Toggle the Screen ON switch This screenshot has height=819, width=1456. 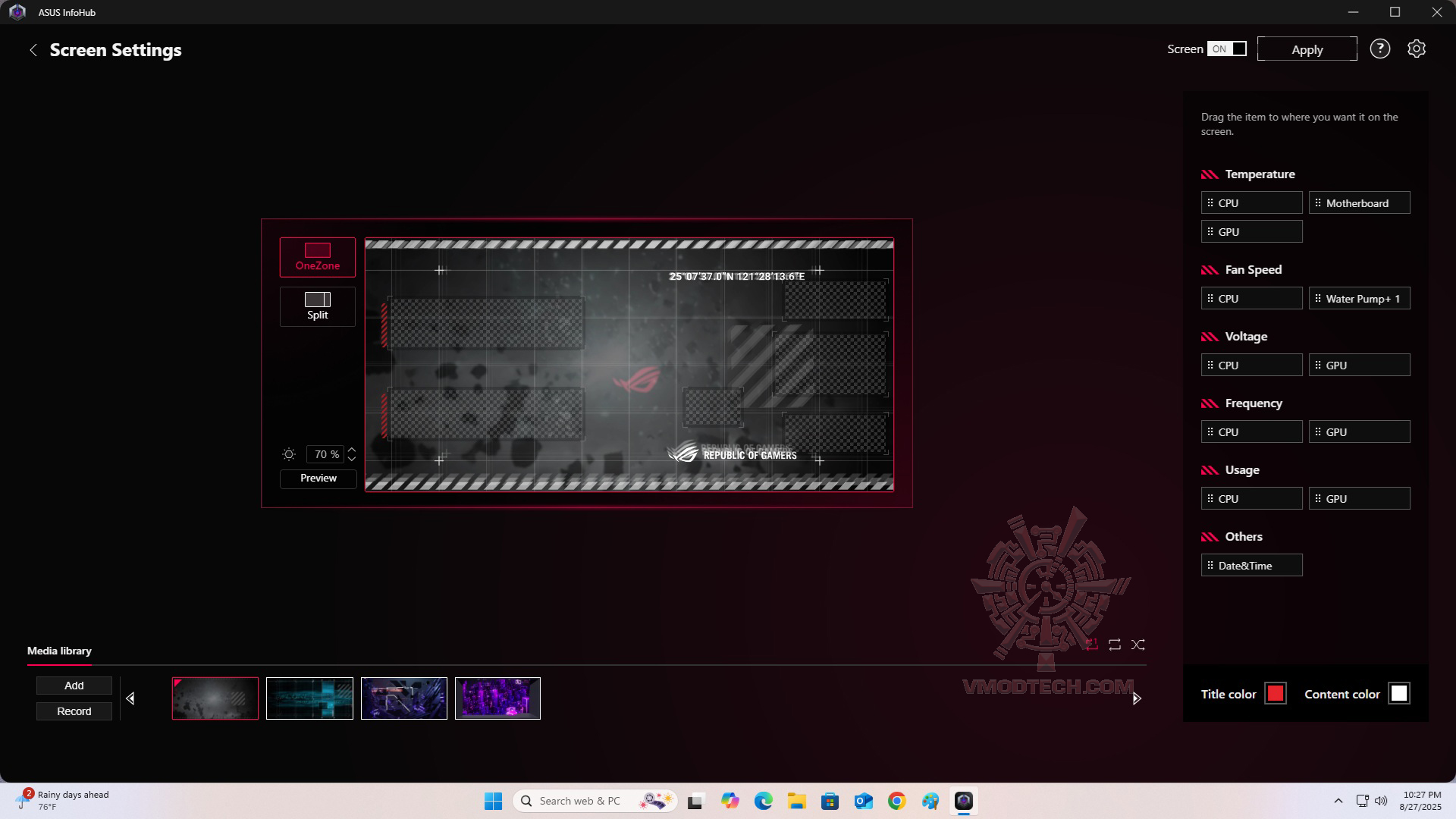pyautogui.click(x=1226, y=49)
